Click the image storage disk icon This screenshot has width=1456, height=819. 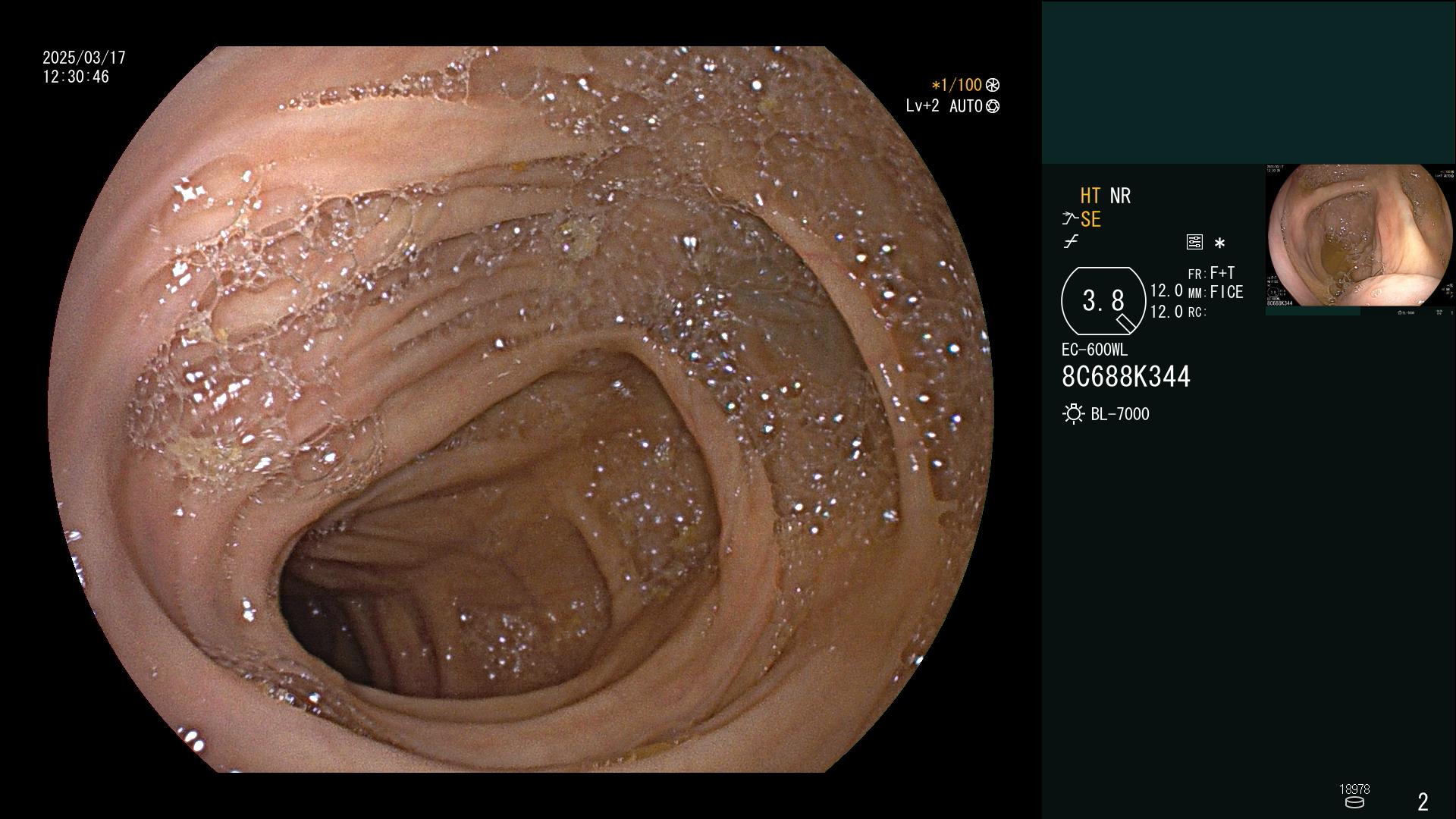tap(1354, 802)
